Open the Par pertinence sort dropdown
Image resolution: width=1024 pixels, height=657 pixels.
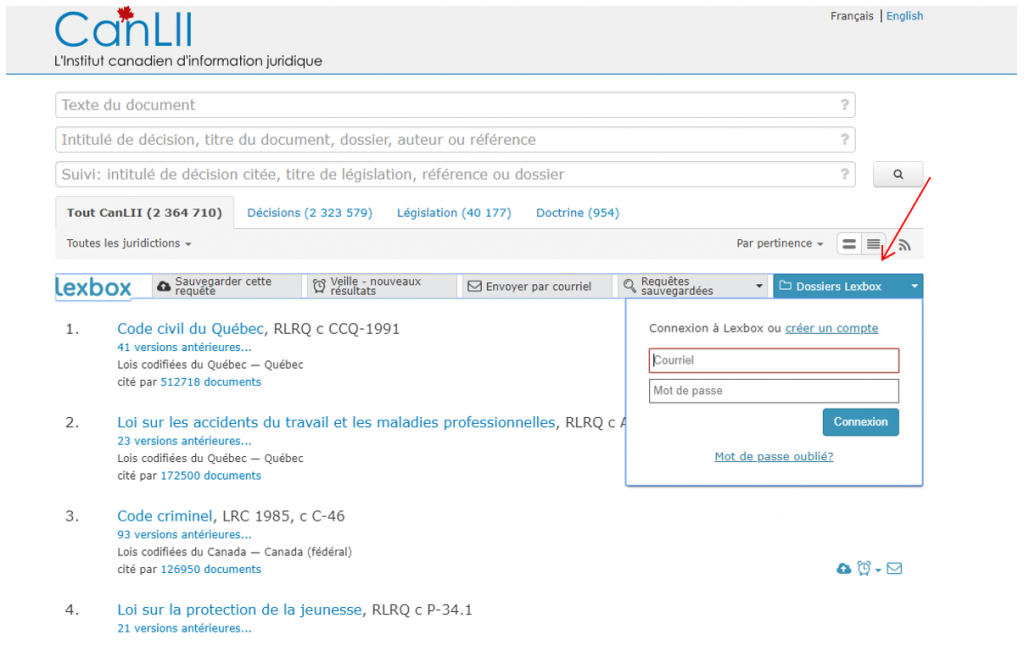[780, 244]
